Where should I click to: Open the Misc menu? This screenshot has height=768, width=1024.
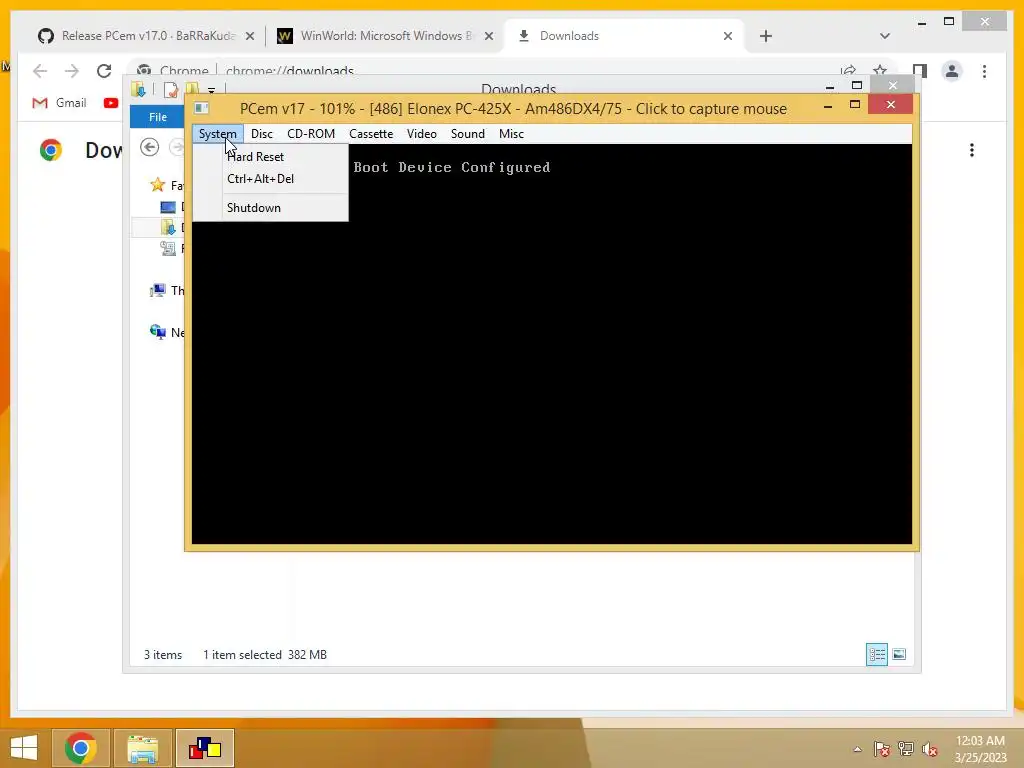point(511,134)
